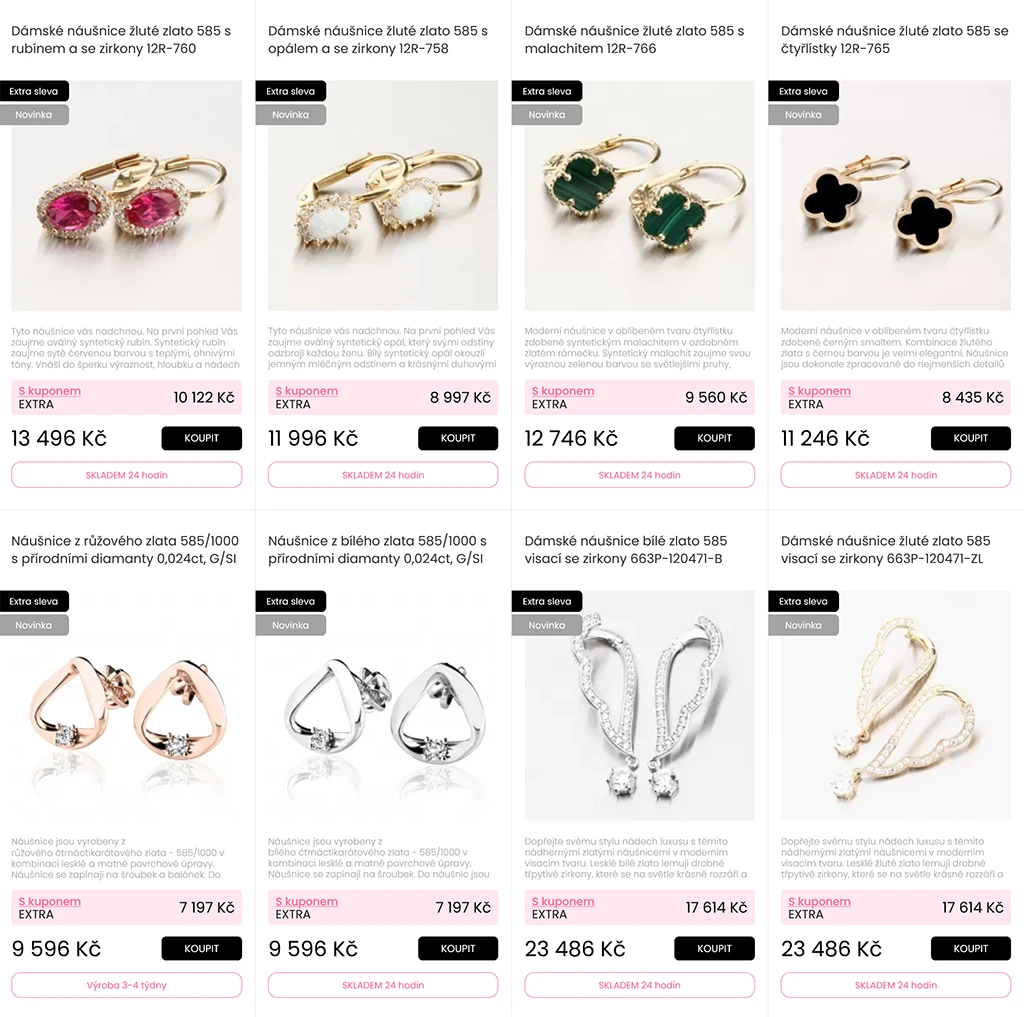Buy the ruby earrings 12R-760
Image resolution: width=1024 pixels, height=1017 pixels.
coord(201,438)
